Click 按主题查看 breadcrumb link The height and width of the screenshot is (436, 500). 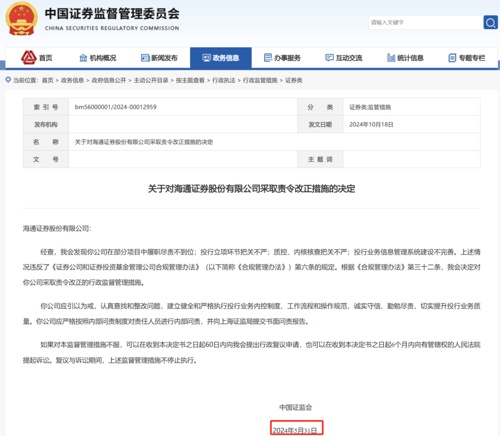point(190,80)
